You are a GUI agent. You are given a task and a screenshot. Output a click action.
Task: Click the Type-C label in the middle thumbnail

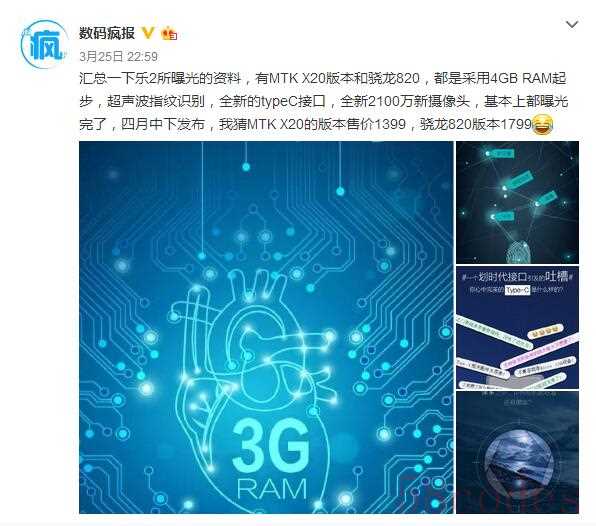pyautogui.click(x=517, y=290)
